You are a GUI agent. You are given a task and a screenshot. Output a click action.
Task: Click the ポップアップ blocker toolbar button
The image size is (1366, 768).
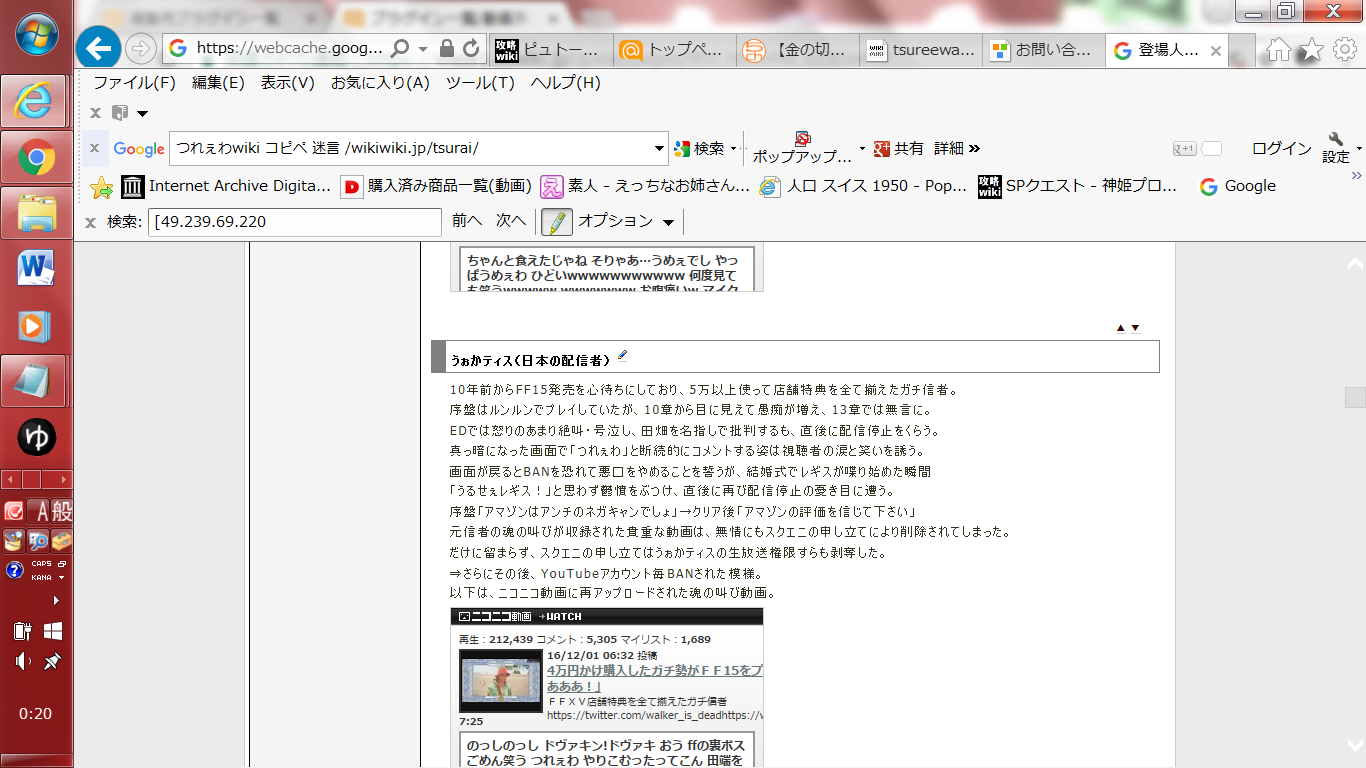pos(800,148)
